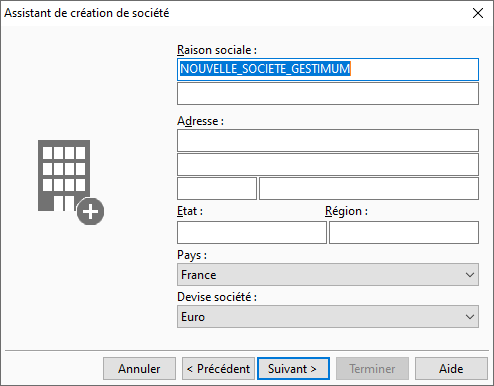Click the building with plus icon
The image size is (494, 386).
tap(71, 182)
